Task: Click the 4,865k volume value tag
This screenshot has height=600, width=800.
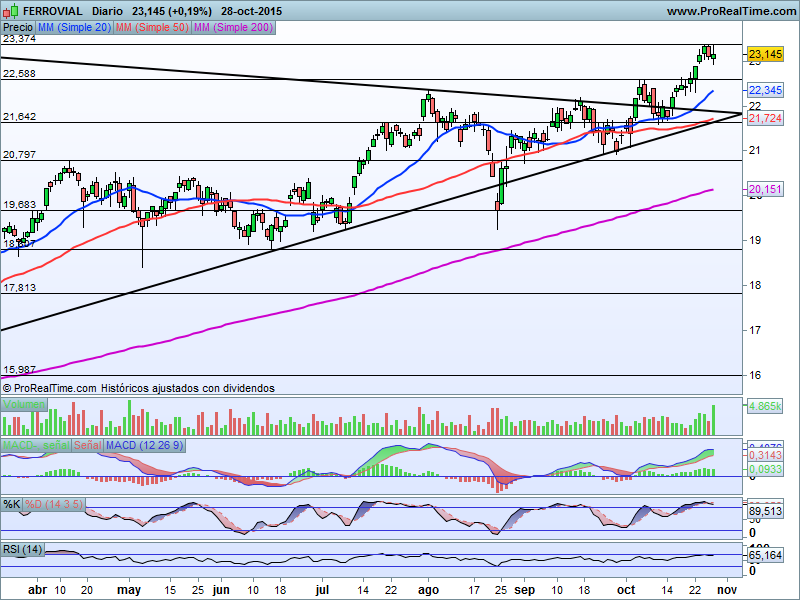Action: click(x=765, y=407)
